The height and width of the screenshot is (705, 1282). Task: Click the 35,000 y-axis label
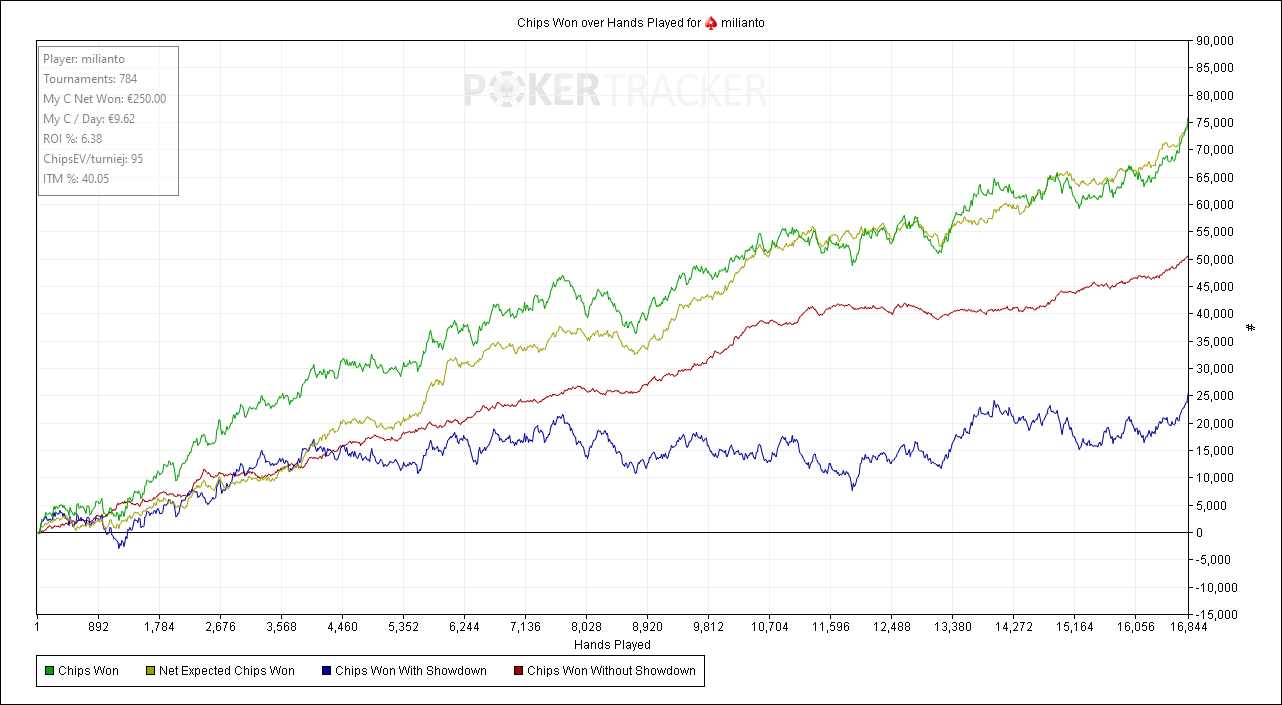[1216, 342]
